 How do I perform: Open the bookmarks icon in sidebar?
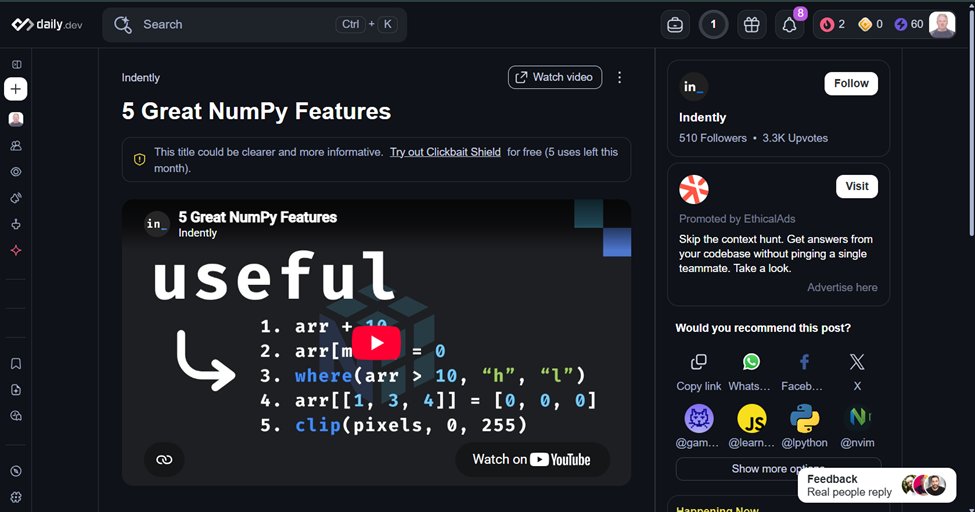pos(16,363)
